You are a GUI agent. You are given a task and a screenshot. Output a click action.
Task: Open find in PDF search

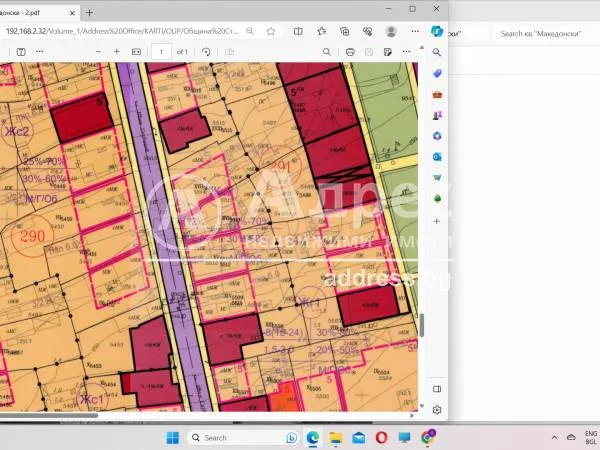(x=326, y=52)
